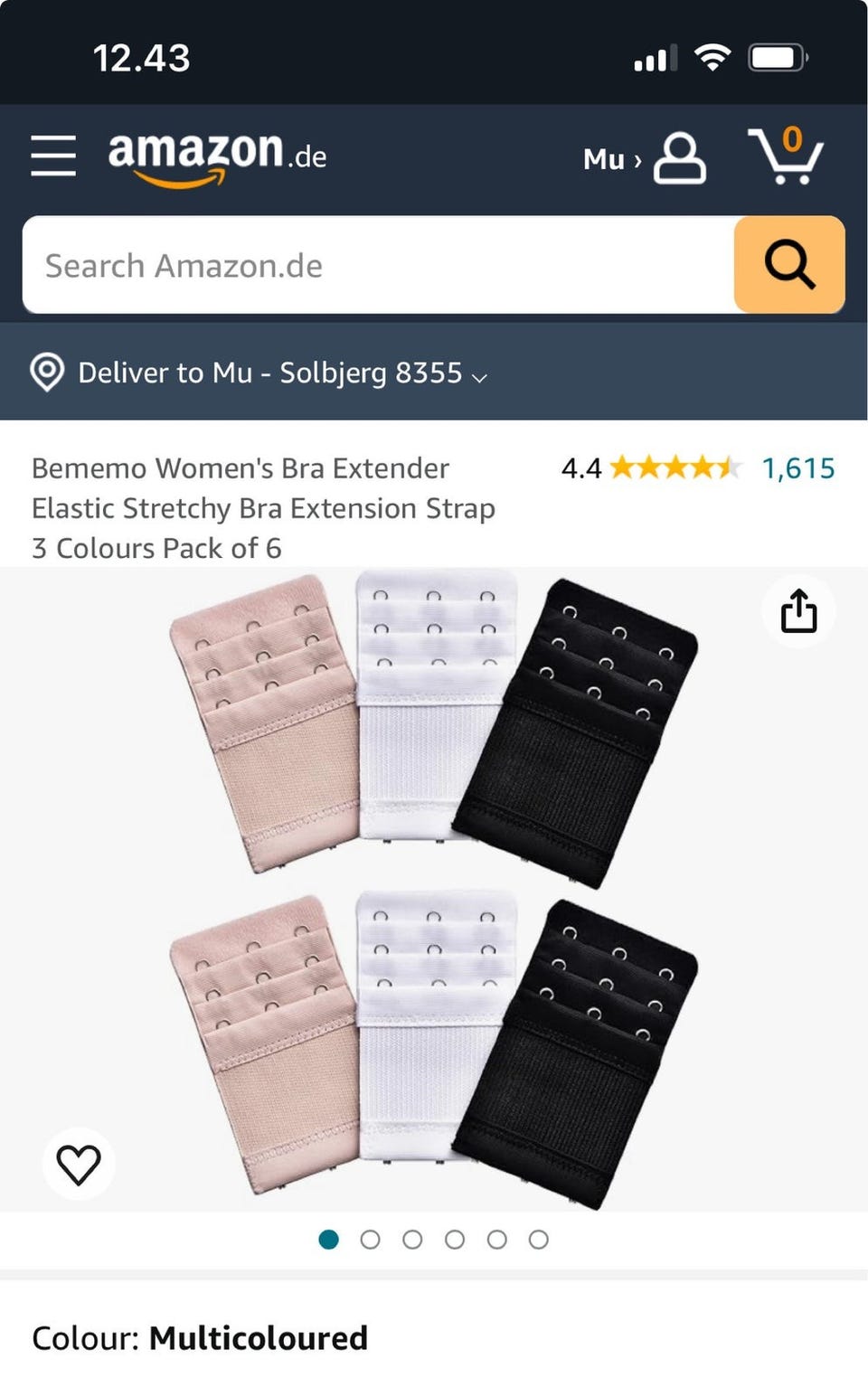Expand the Deliver to Mu address chevron
868x1397 pixels.
click(x=480, y=377)
